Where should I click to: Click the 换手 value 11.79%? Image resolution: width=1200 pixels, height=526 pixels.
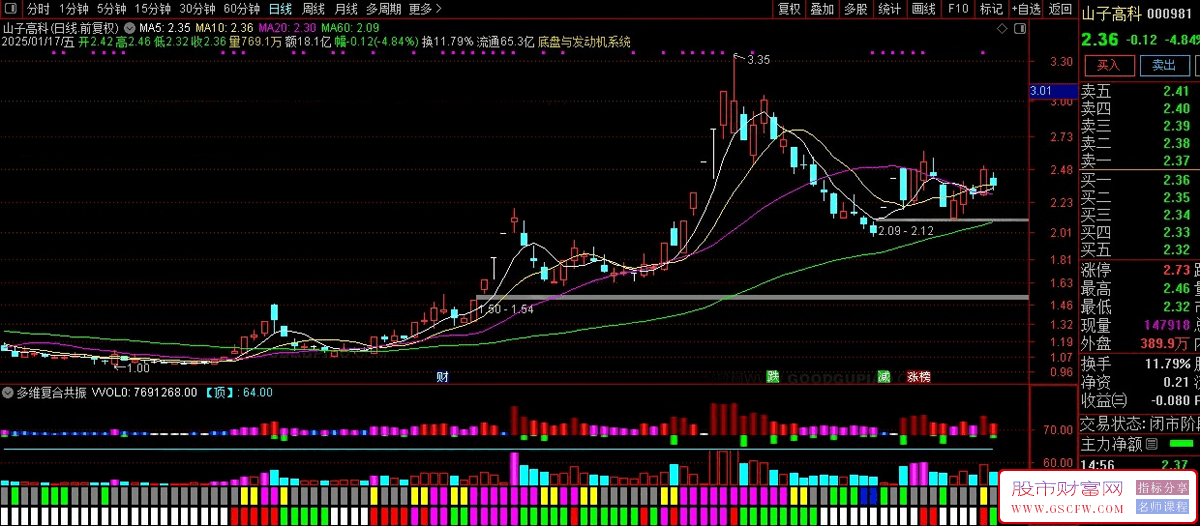pos(1167,362)
